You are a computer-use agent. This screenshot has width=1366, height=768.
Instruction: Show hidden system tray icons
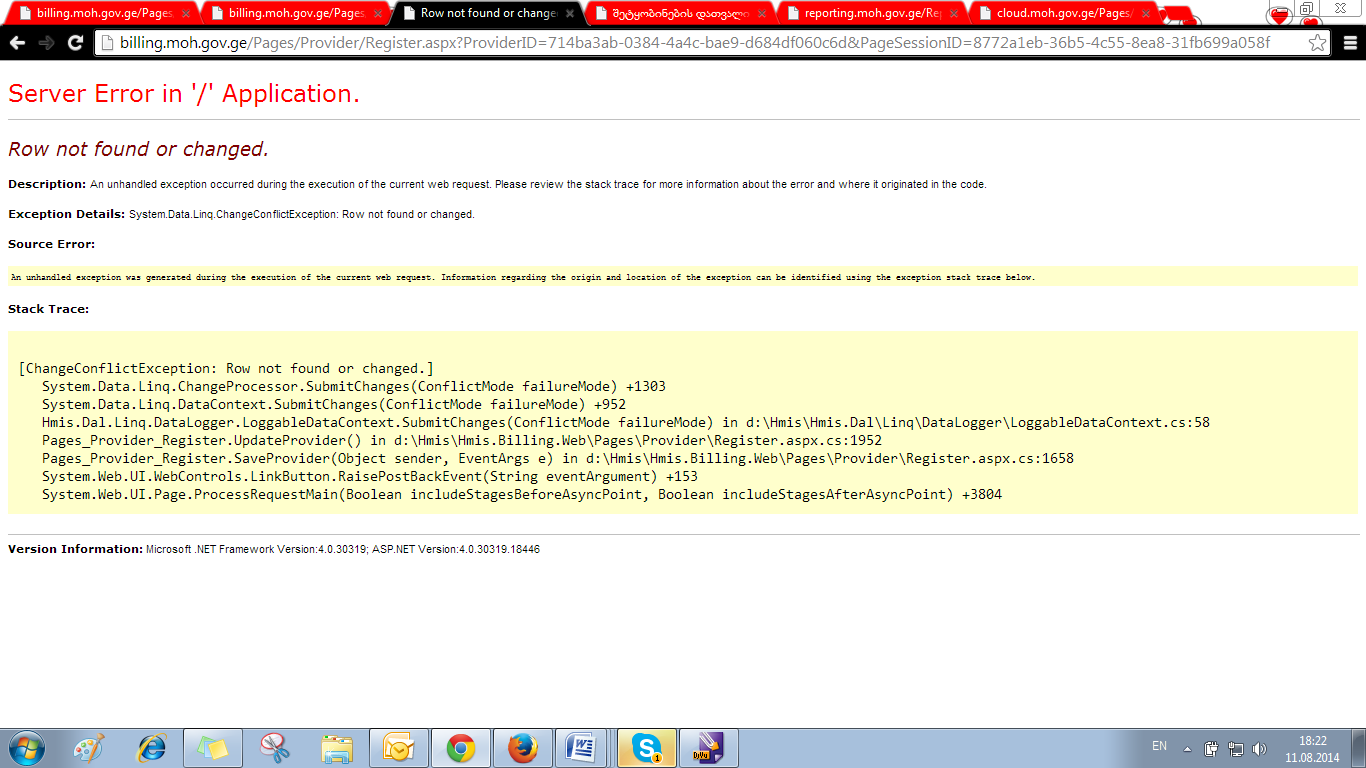(1187, 748)
